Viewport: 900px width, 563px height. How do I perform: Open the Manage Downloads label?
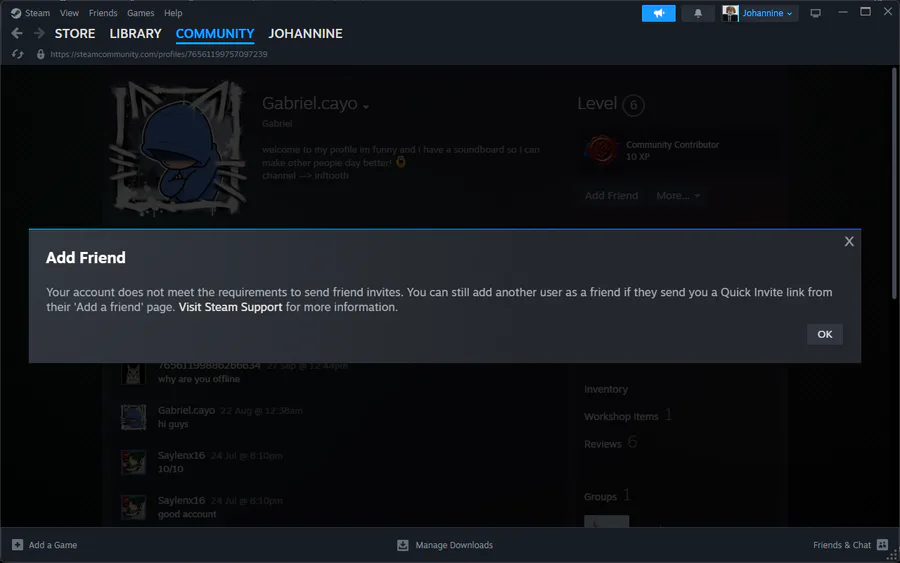454,545
